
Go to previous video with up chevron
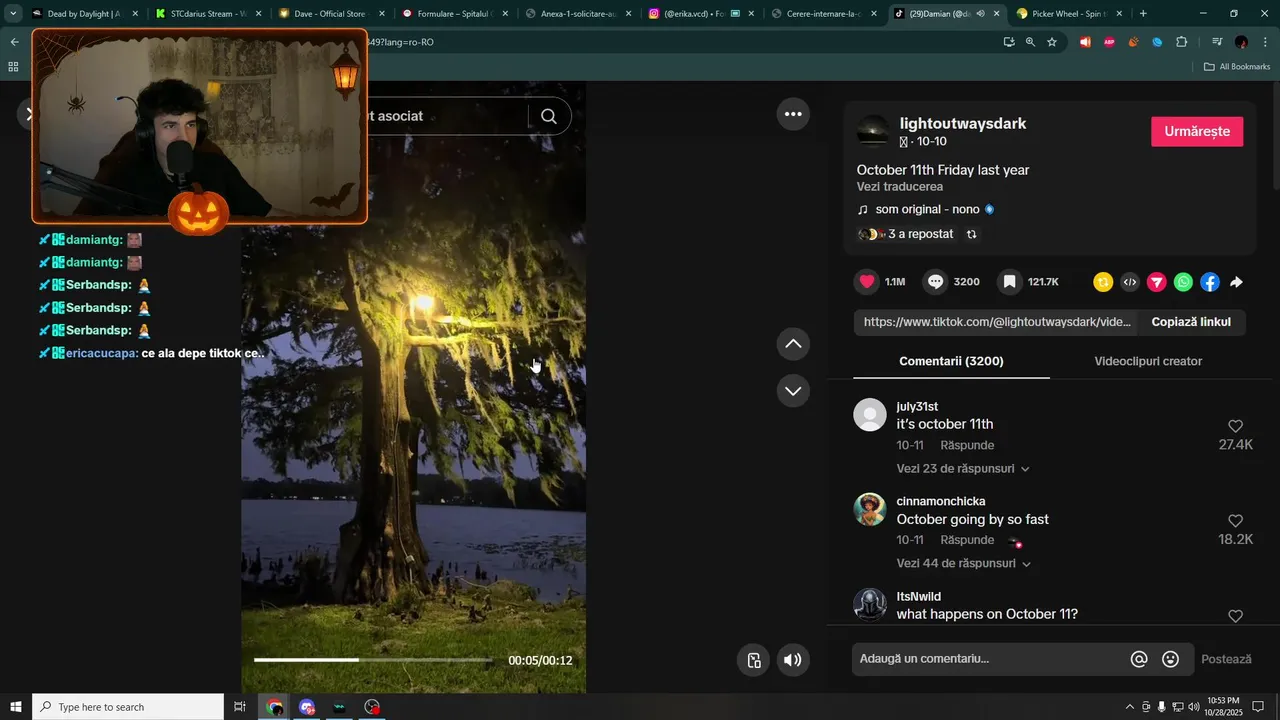pyautogui.click(x=793, y=344)
